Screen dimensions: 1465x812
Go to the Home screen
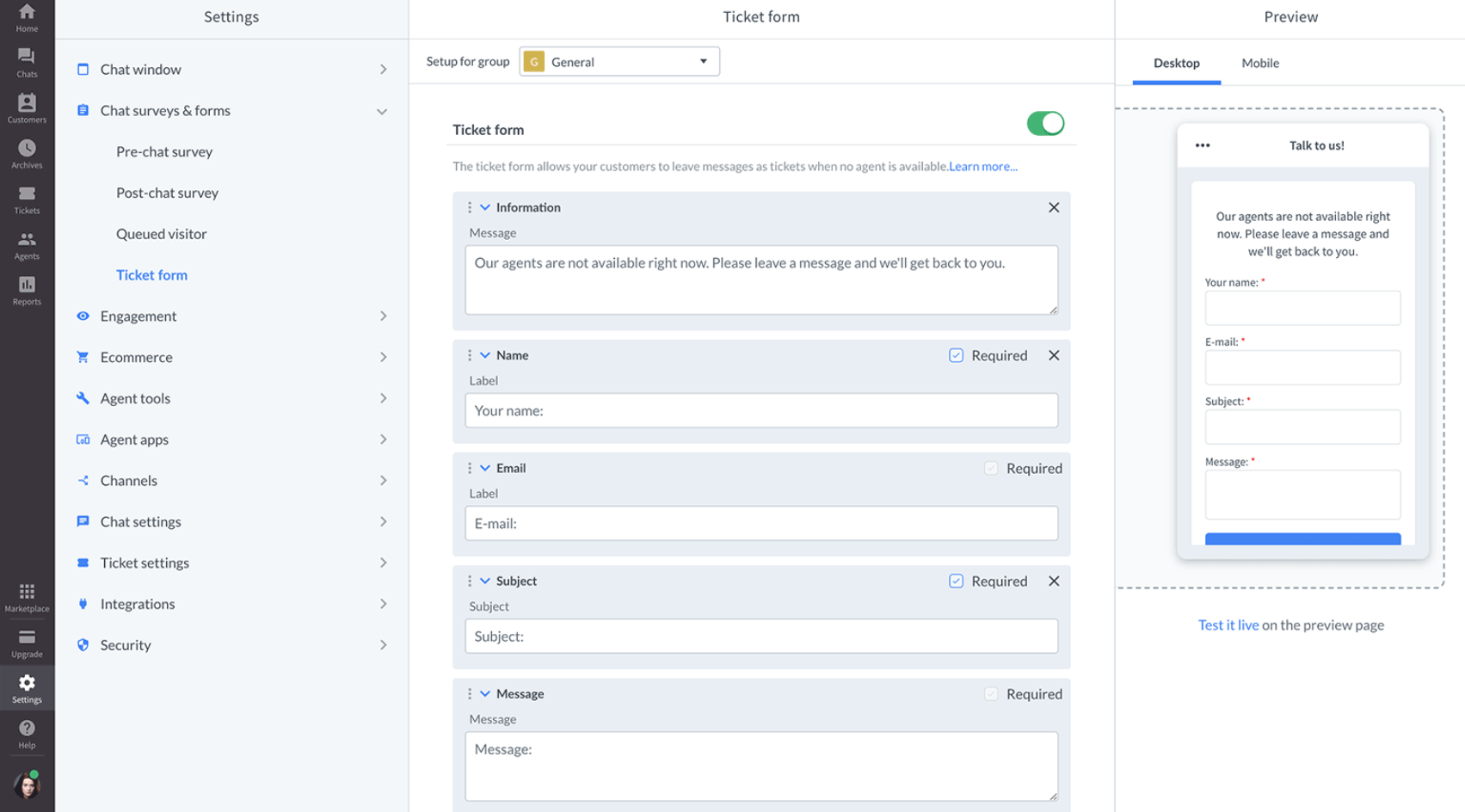(27, 18)
